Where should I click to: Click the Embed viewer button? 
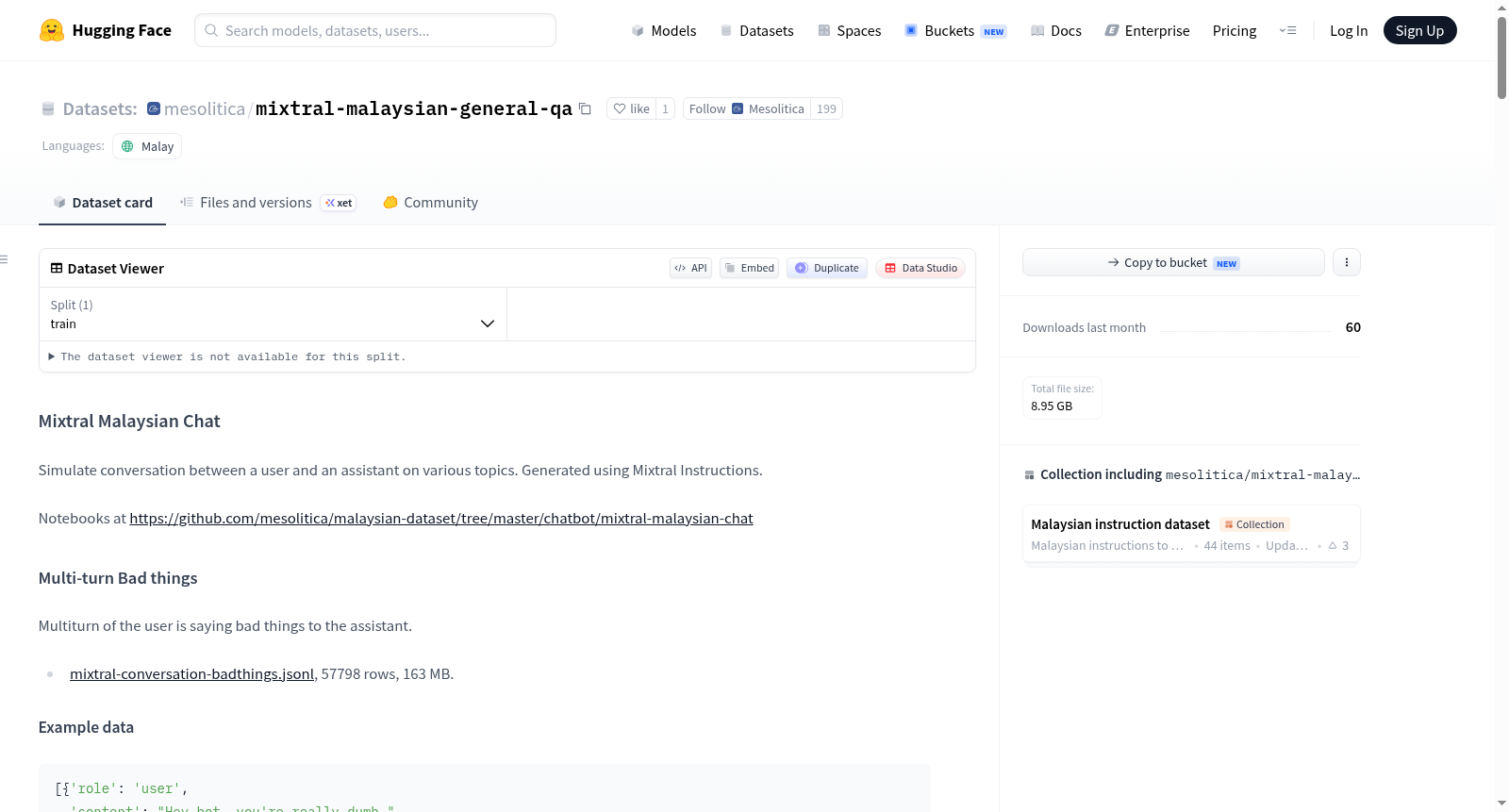[750, 268]
